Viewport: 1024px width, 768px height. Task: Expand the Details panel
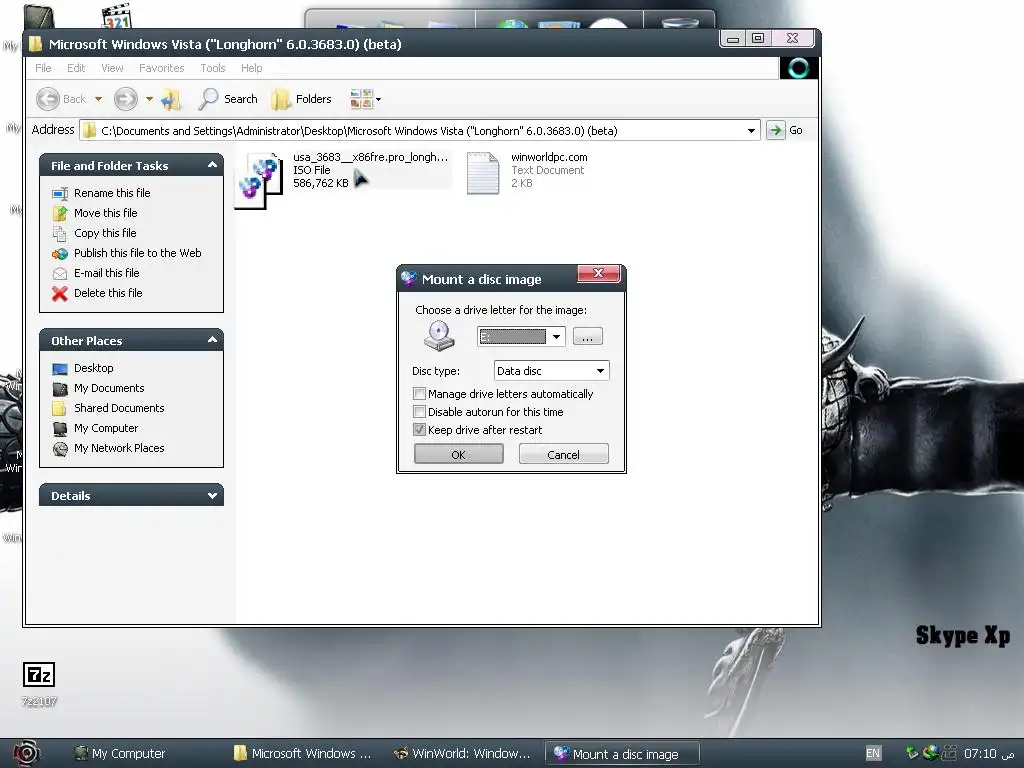(212, 496)
